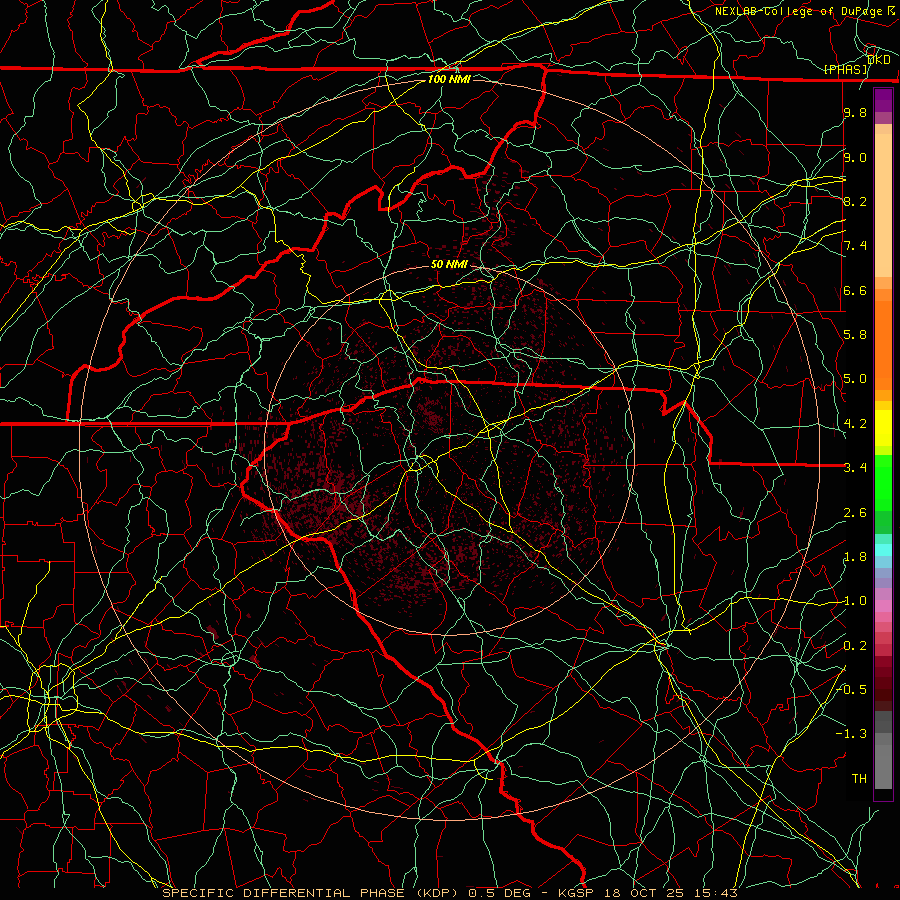Click the TH threshold label

pyautogui.click(x=859, y=778)
